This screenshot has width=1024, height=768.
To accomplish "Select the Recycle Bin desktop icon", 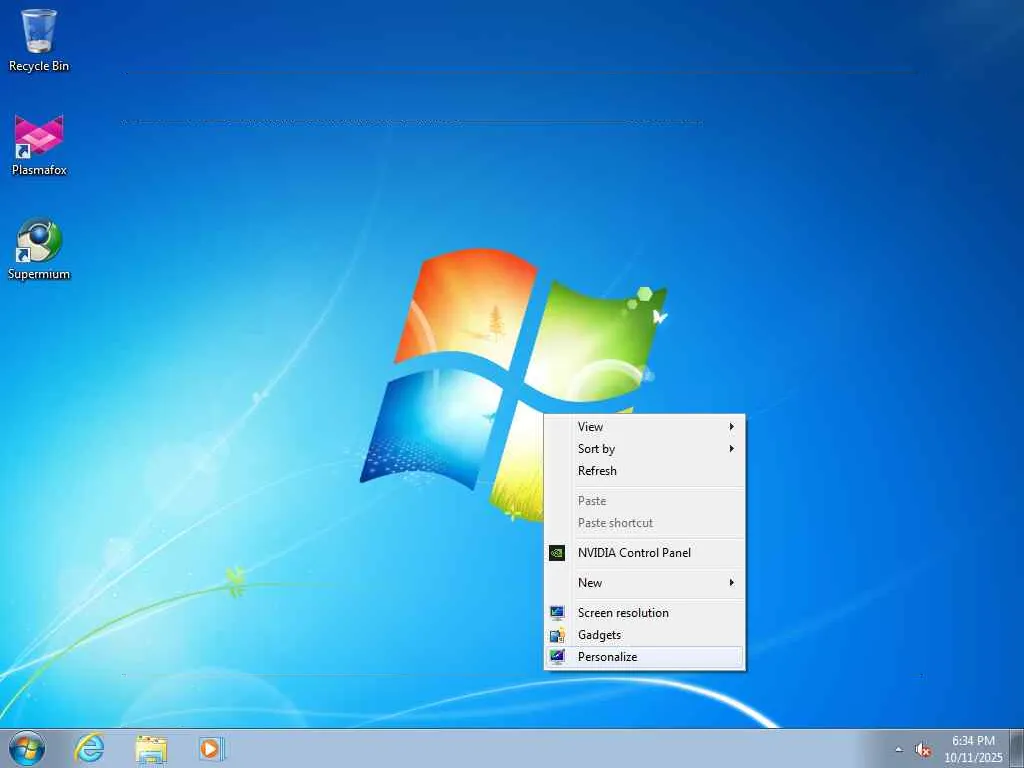I will [x=39, y=40].
